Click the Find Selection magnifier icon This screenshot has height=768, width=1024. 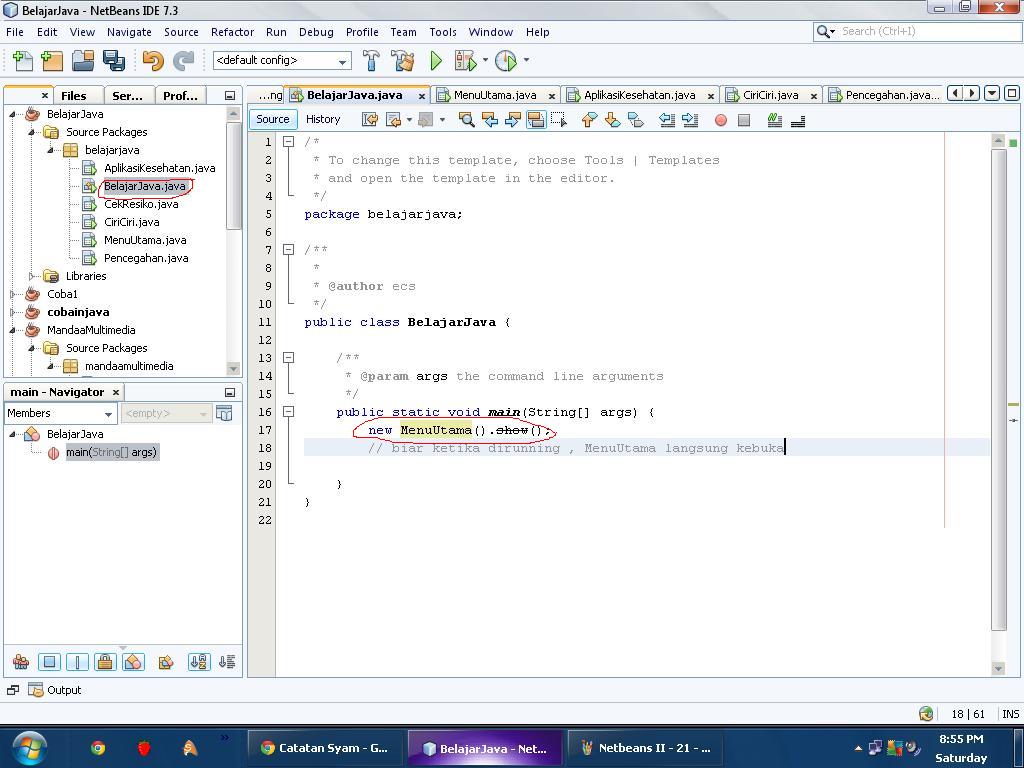tap(466, 120)
